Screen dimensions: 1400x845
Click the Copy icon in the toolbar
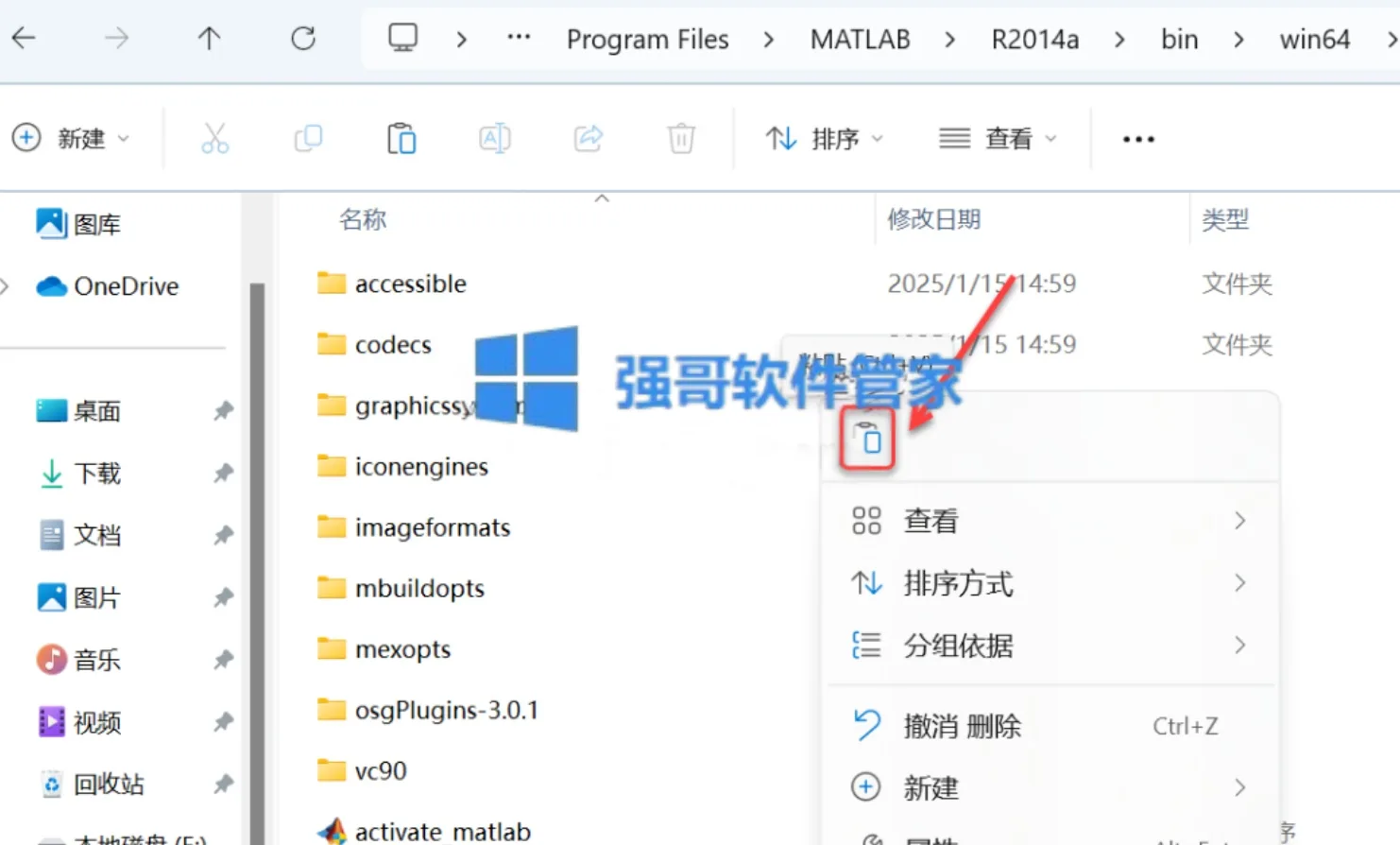308,139
